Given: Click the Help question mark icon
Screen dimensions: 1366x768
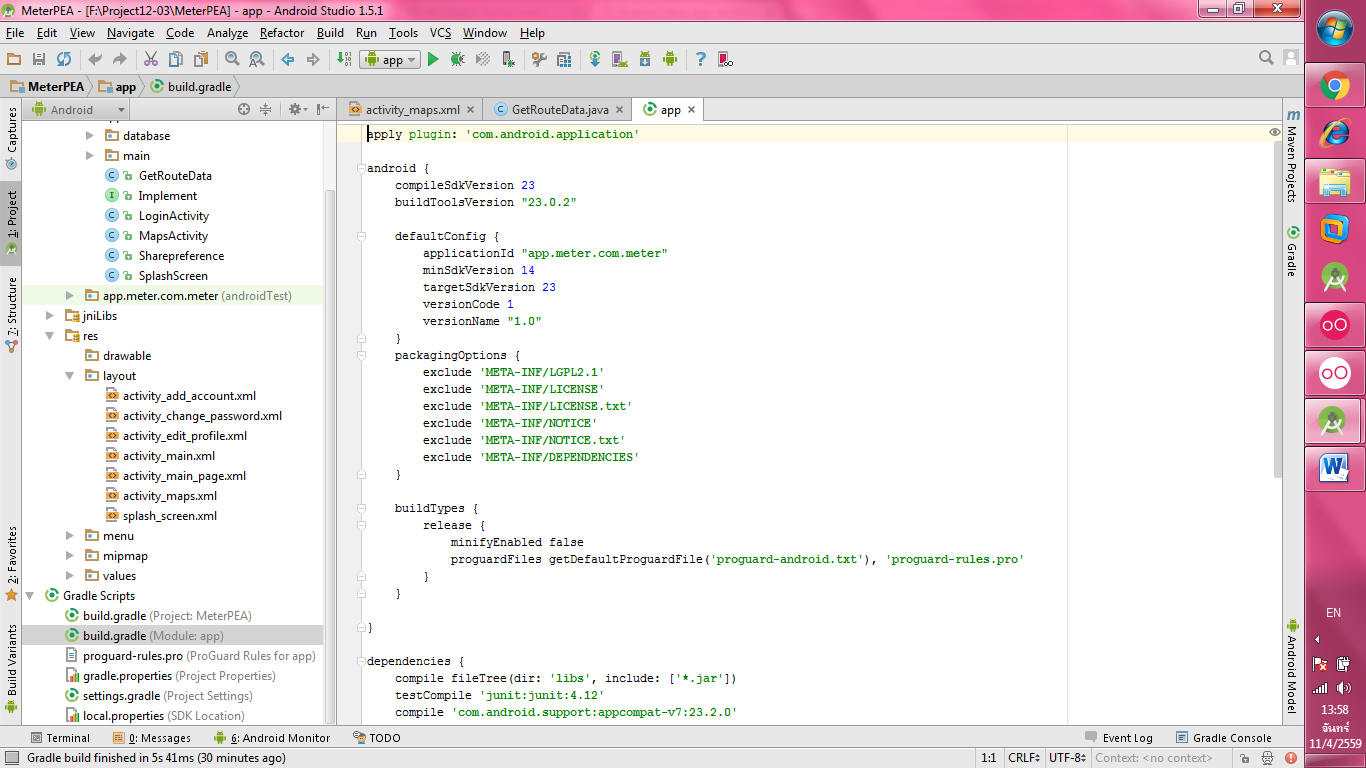Looking at the screenshot, I should point(701,60).
